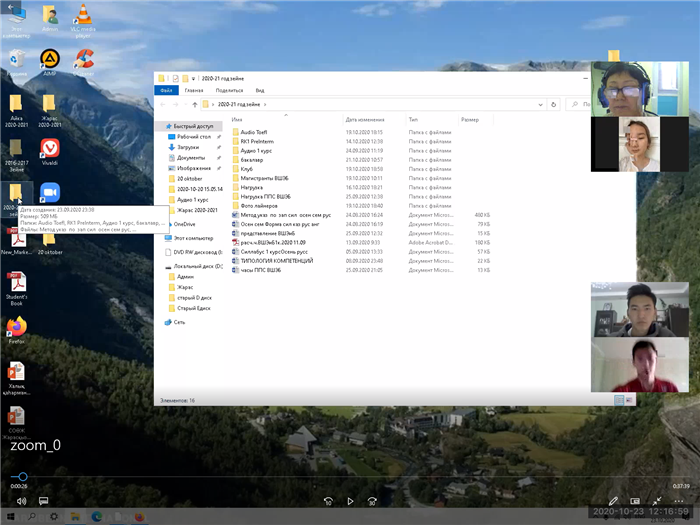Skip forward 30 seconds in video

372,500
